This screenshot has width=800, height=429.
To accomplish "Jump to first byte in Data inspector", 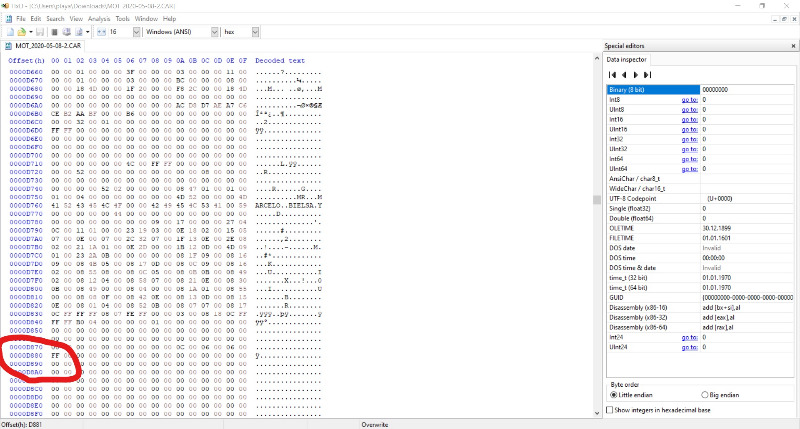I will (x=612, y=75).
